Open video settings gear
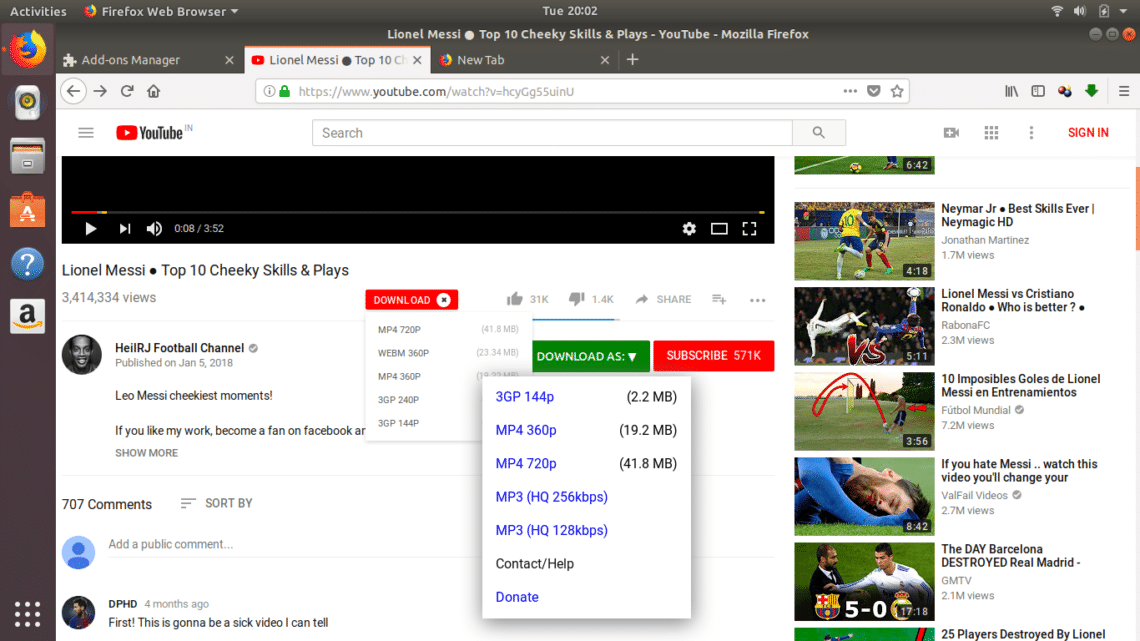The height and width of the screenshot is (641, 1140). 689,229
